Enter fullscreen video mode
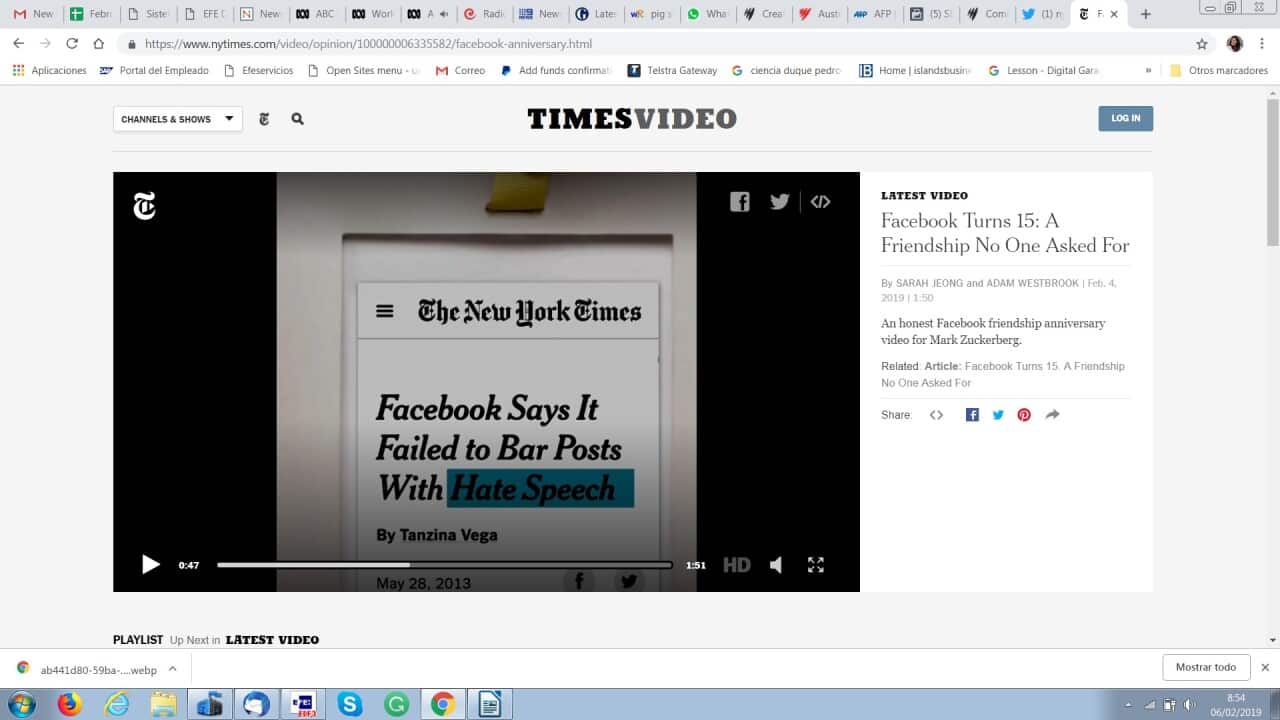The image size is (1280, 720). click(816, 565)
